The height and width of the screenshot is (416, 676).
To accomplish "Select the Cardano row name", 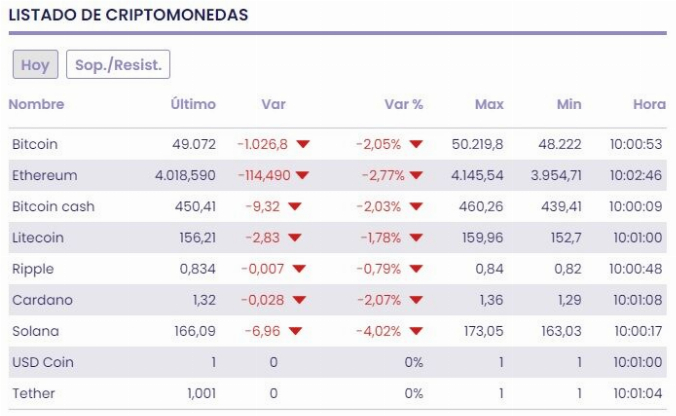I will [39, 300].
